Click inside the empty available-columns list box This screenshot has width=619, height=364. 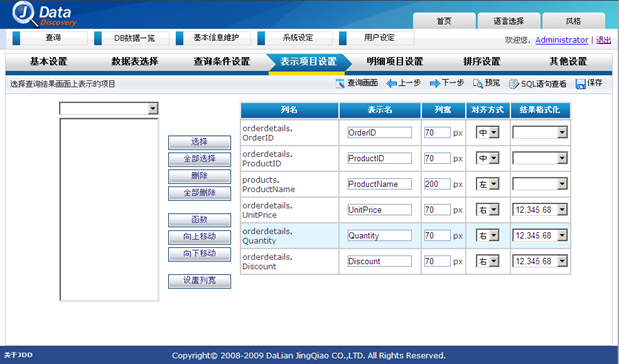[x=109, y=210]
